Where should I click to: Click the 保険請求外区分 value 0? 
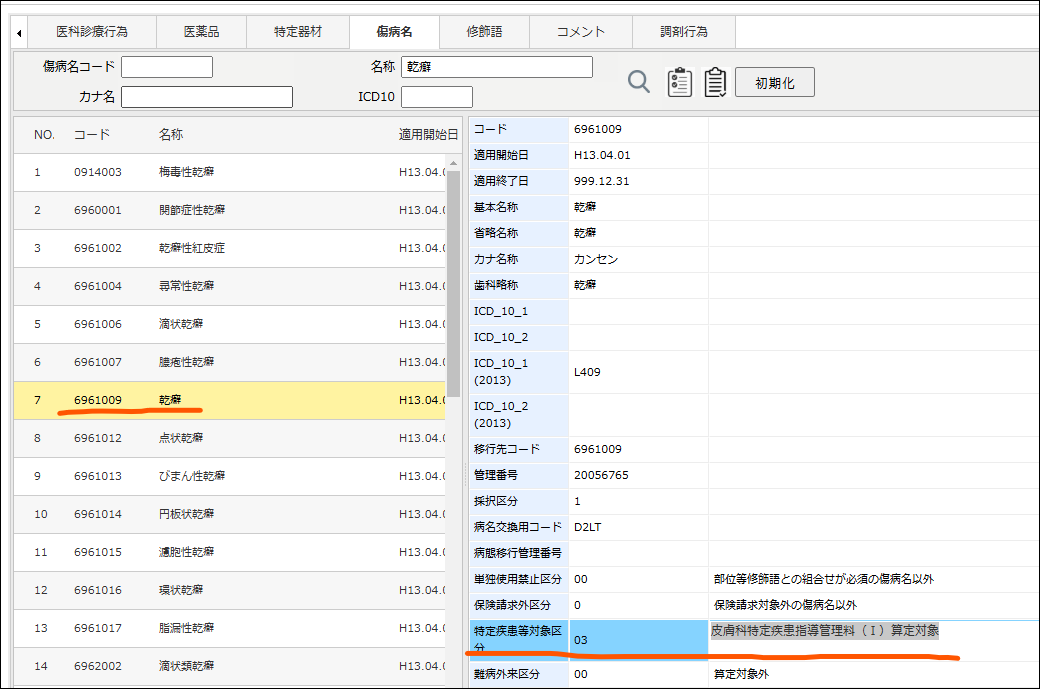click(577, 605)
